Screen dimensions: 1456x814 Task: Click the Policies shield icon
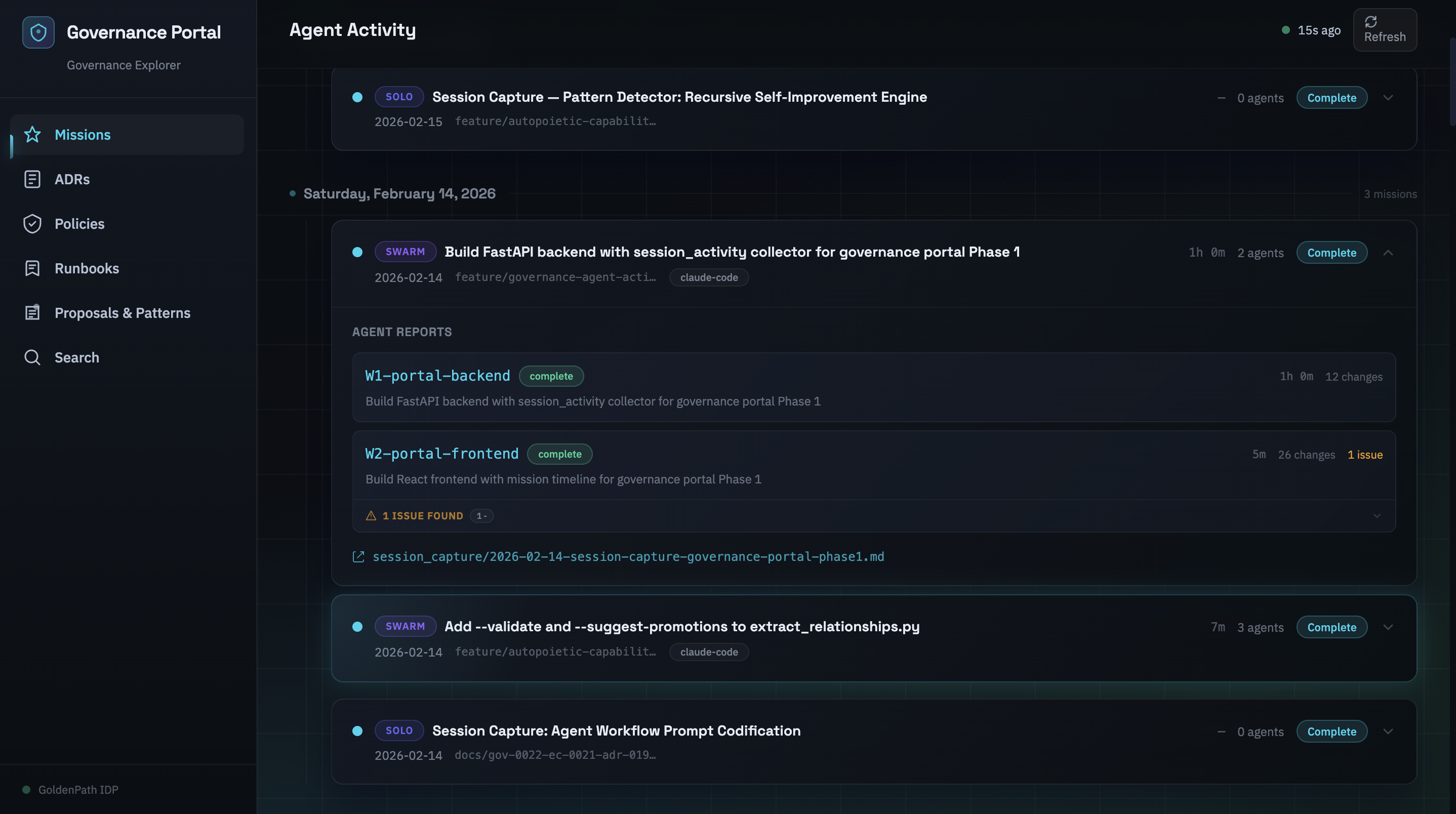pos(32,223)
